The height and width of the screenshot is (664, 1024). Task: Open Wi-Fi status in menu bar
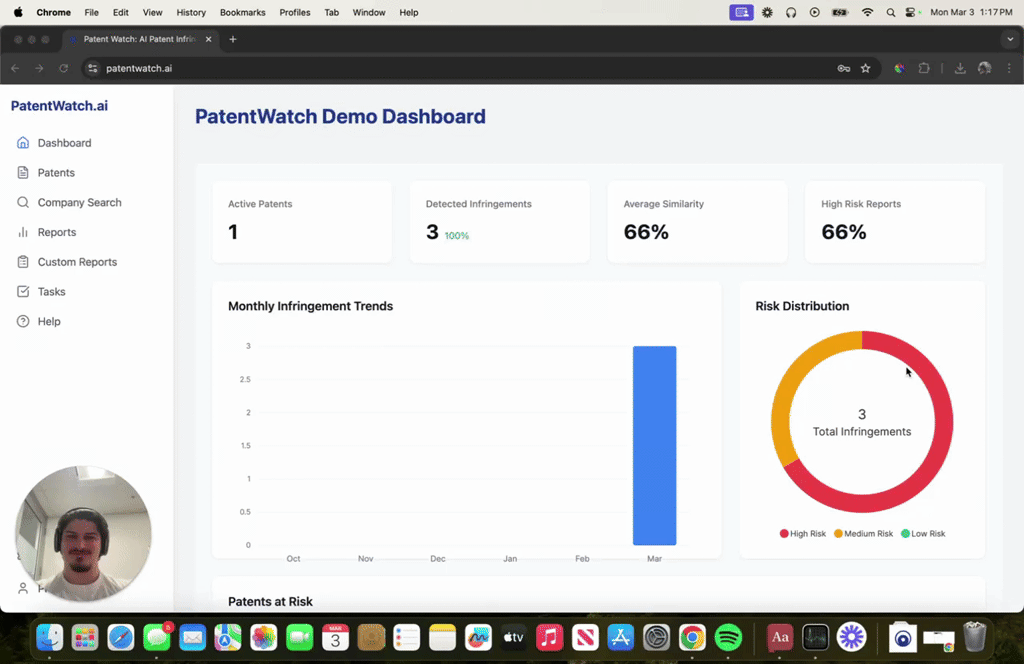pos(867,12)
